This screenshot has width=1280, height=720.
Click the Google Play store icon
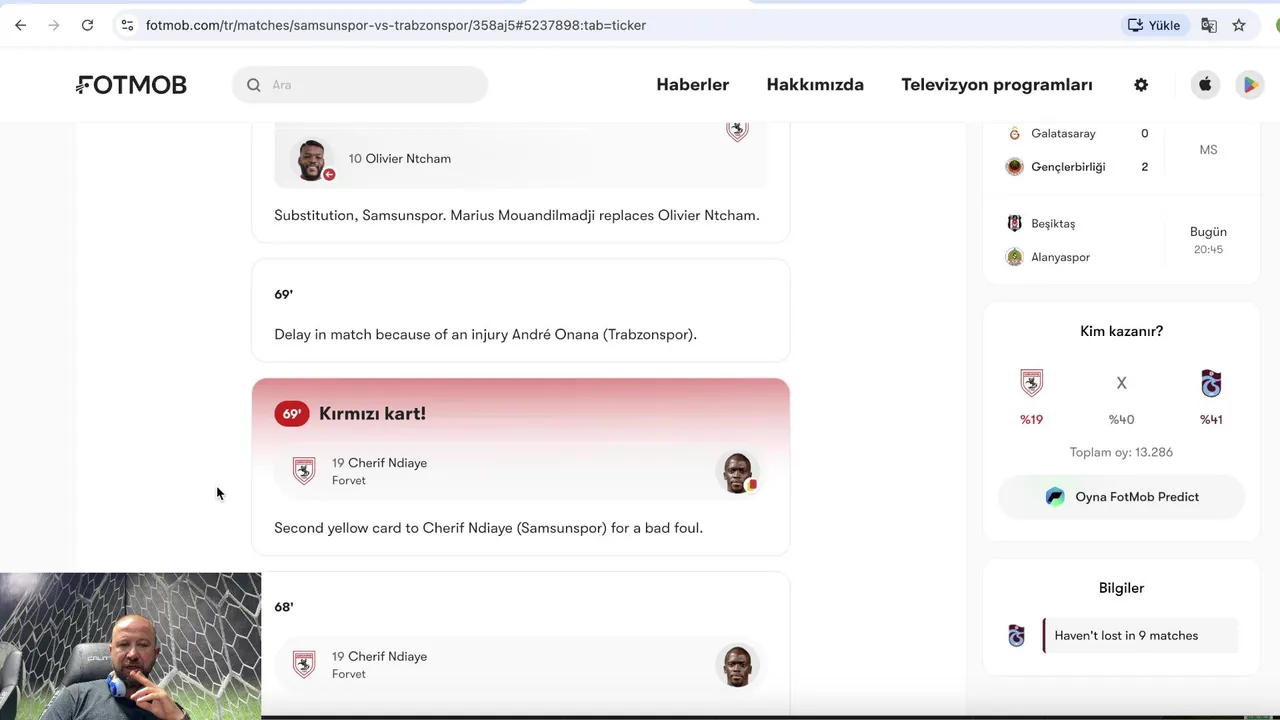[1250, 85]
